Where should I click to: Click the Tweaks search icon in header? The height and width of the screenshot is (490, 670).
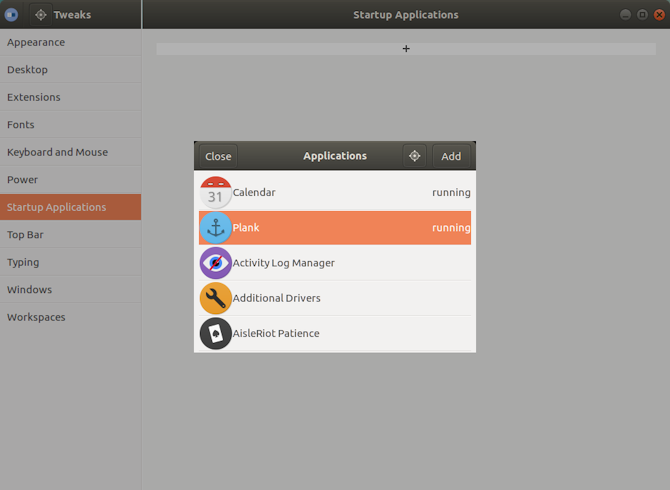(41, 15)
